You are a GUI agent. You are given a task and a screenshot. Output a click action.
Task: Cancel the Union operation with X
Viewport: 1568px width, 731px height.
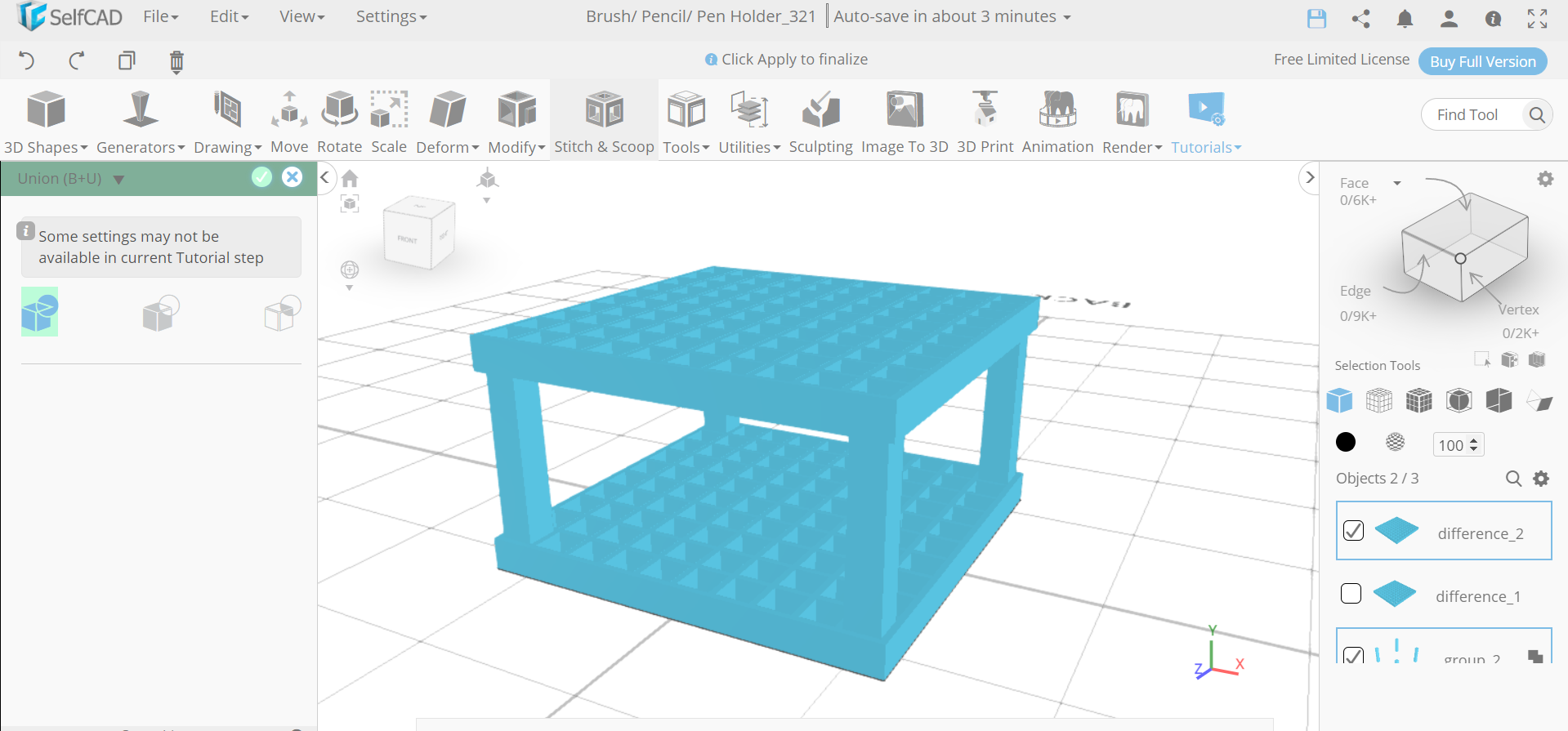(x=293, y=177)
